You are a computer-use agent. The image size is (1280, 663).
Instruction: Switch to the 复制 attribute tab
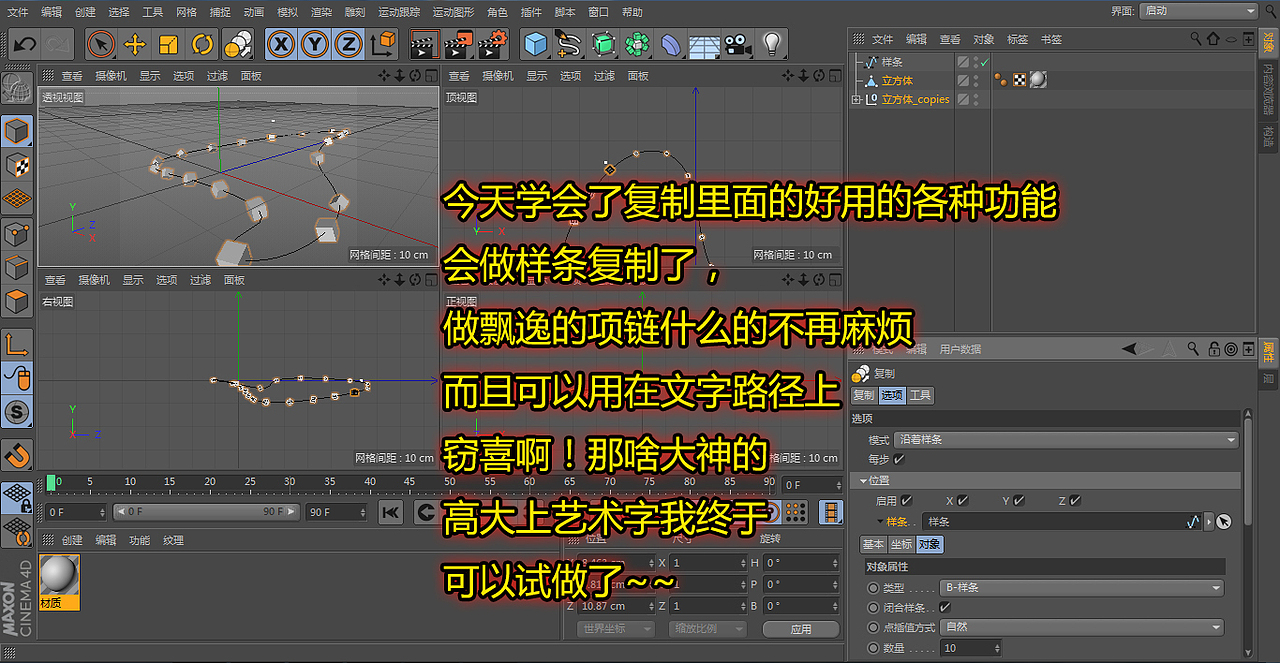[863, 396]
